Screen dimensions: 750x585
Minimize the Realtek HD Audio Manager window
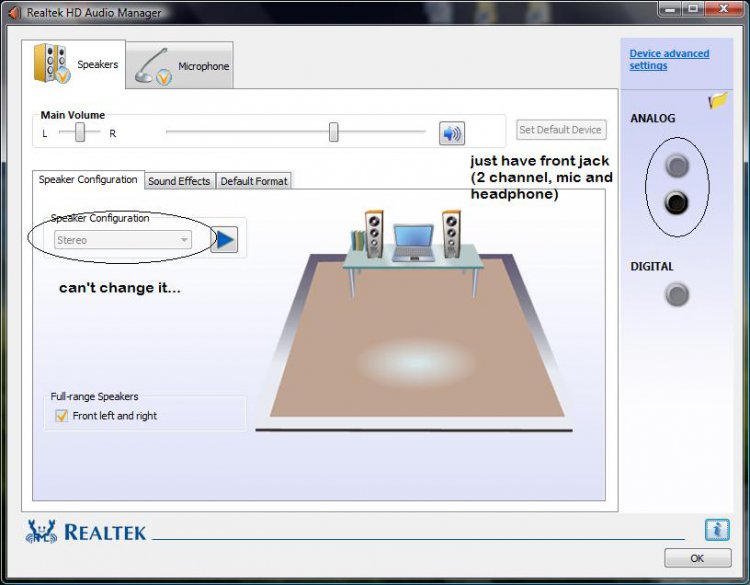point(671,9)
